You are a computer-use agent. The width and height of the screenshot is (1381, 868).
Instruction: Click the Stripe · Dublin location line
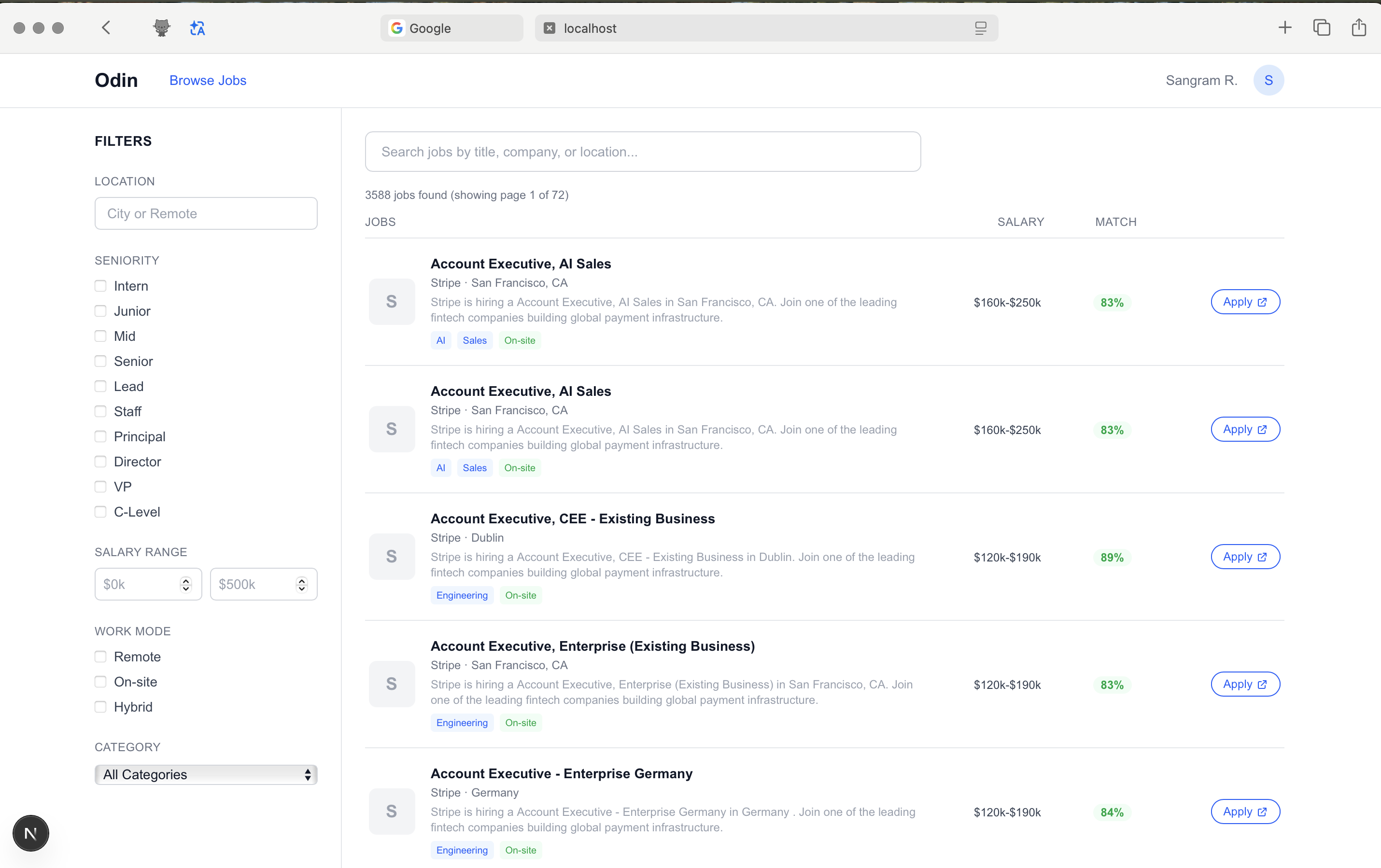coord(467,538)
